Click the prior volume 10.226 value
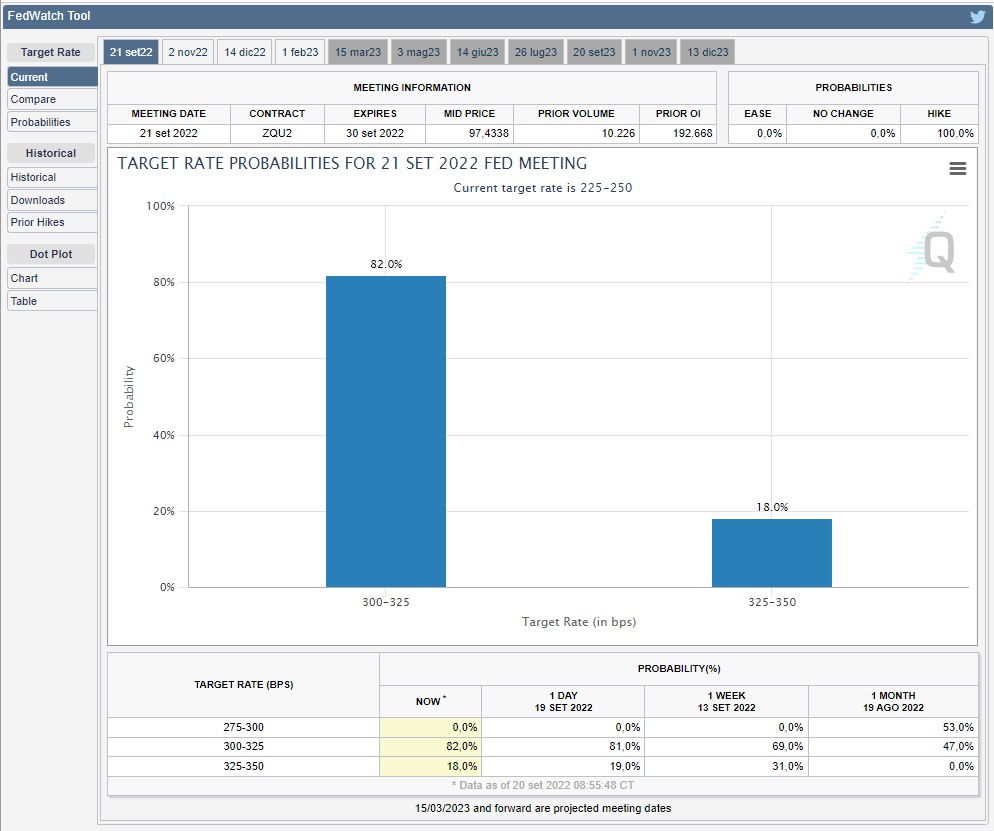The image size is (994, 831). [618, 133]
